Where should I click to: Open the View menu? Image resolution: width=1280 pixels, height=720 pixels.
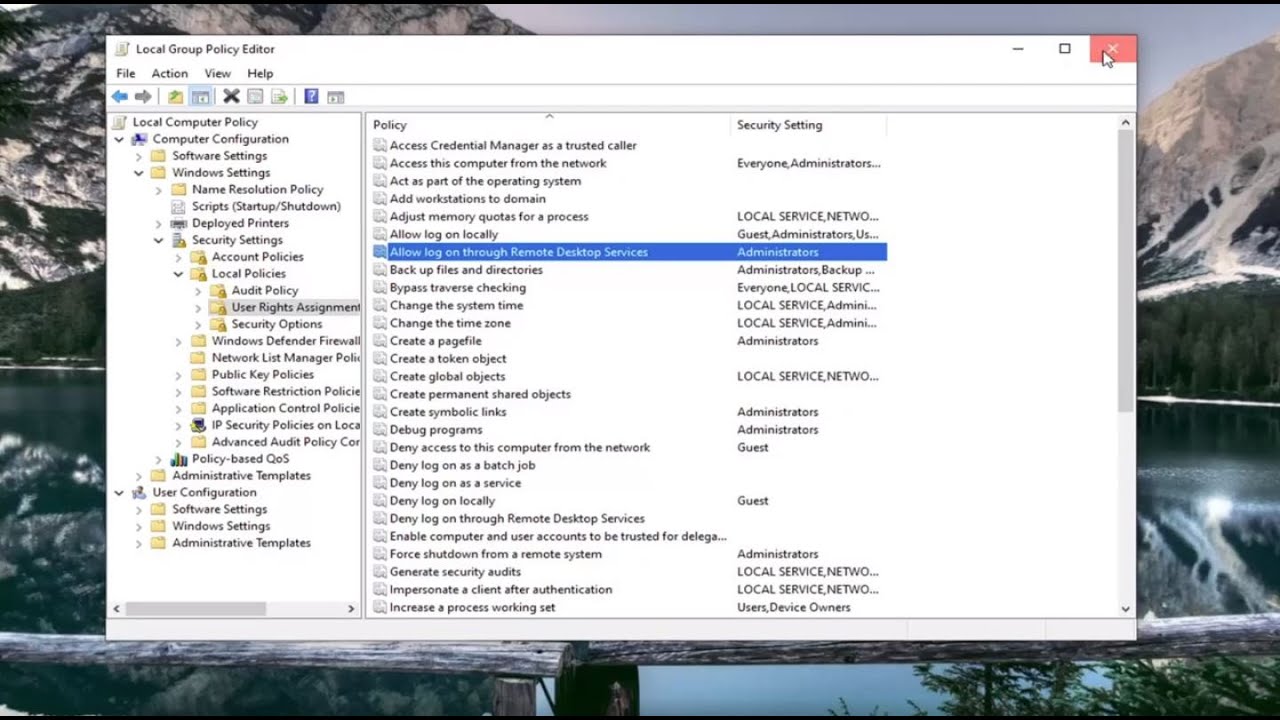click(x=217, y=73)
